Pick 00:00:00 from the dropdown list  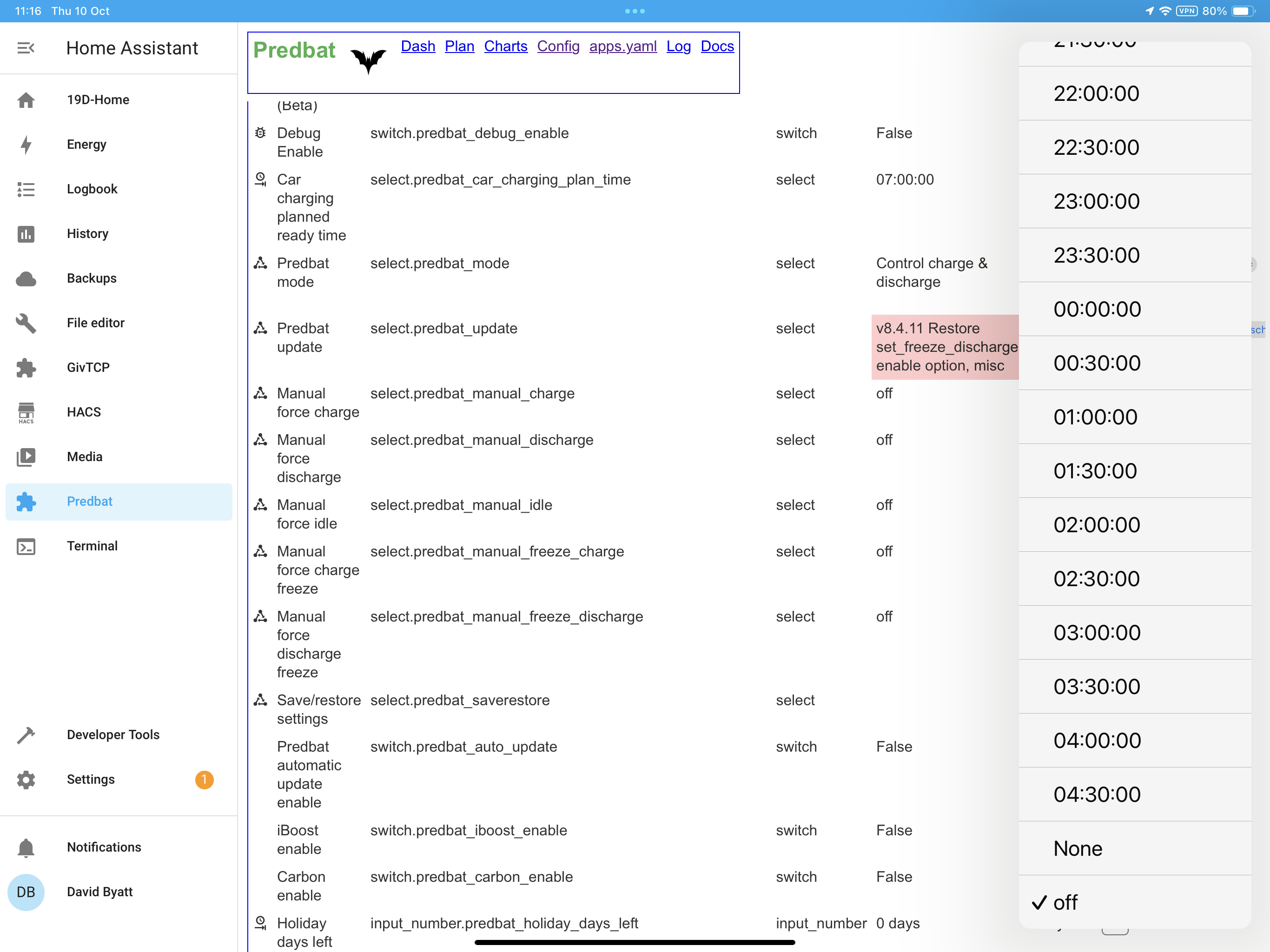coord(1135,309)
